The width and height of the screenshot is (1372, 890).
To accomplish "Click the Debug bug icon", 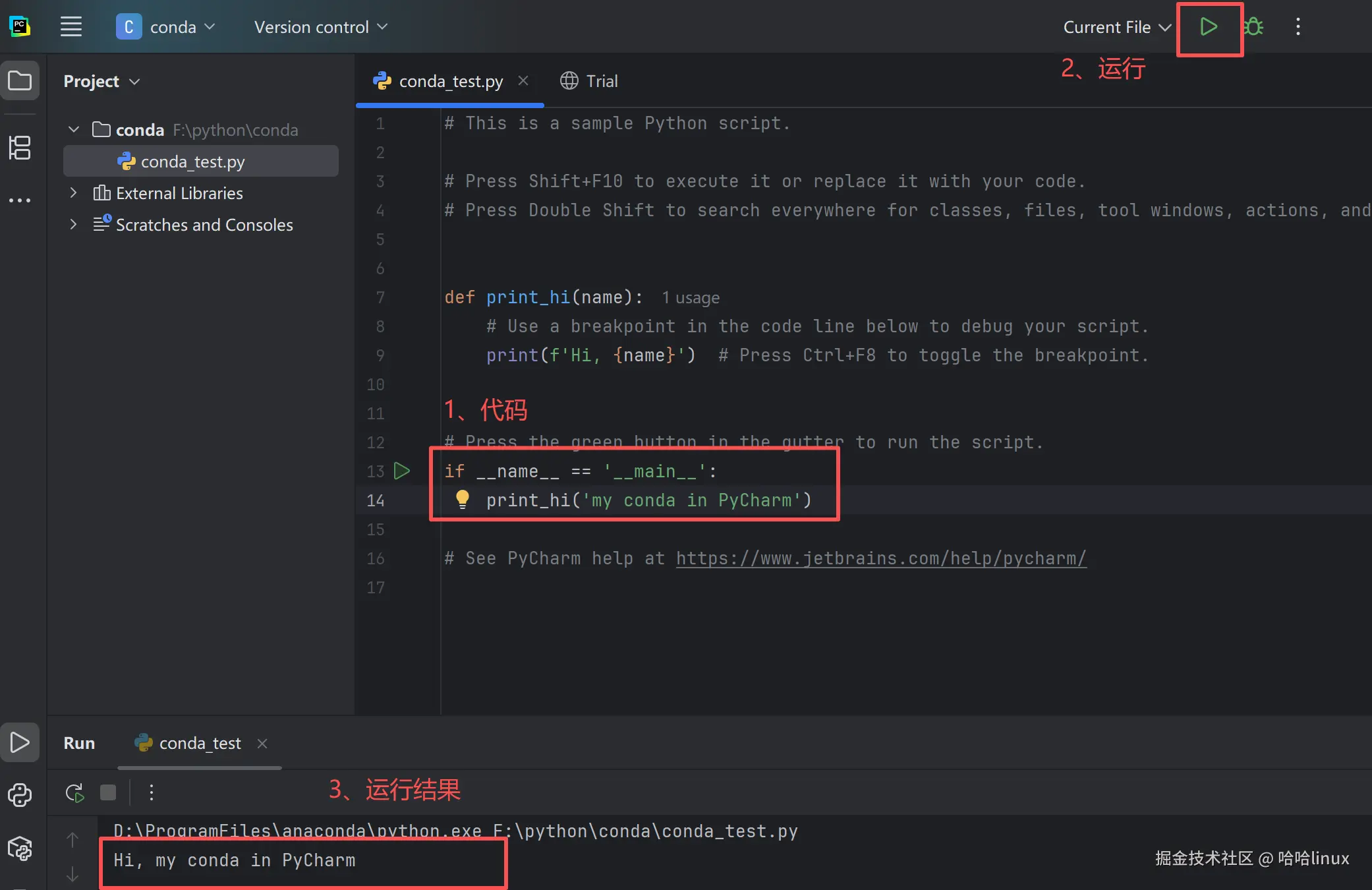I will click(x=1253, y=27).
